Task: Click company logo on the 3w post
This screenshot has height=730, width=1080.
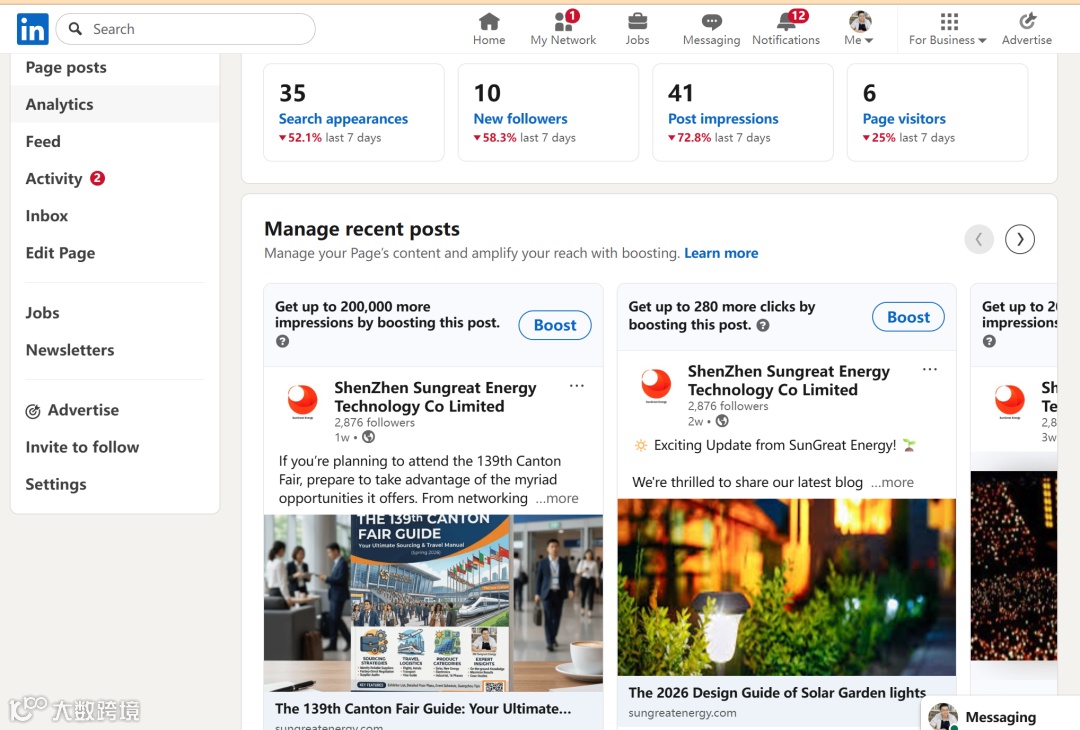Action: tap(1009, 401)
